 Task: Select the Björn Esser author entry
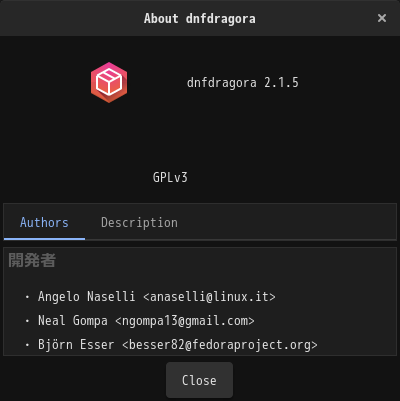178,345
